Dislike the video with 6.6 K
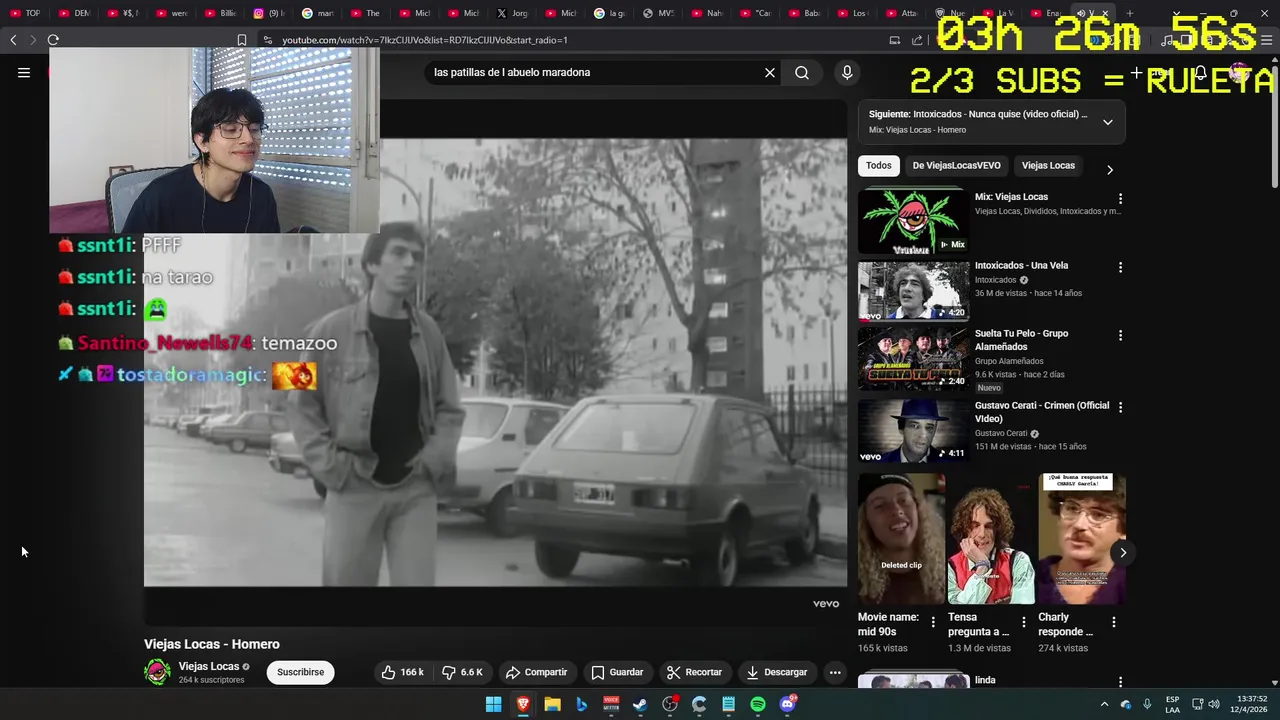The height and width of the screenshot is (720, 1280). 462,672
